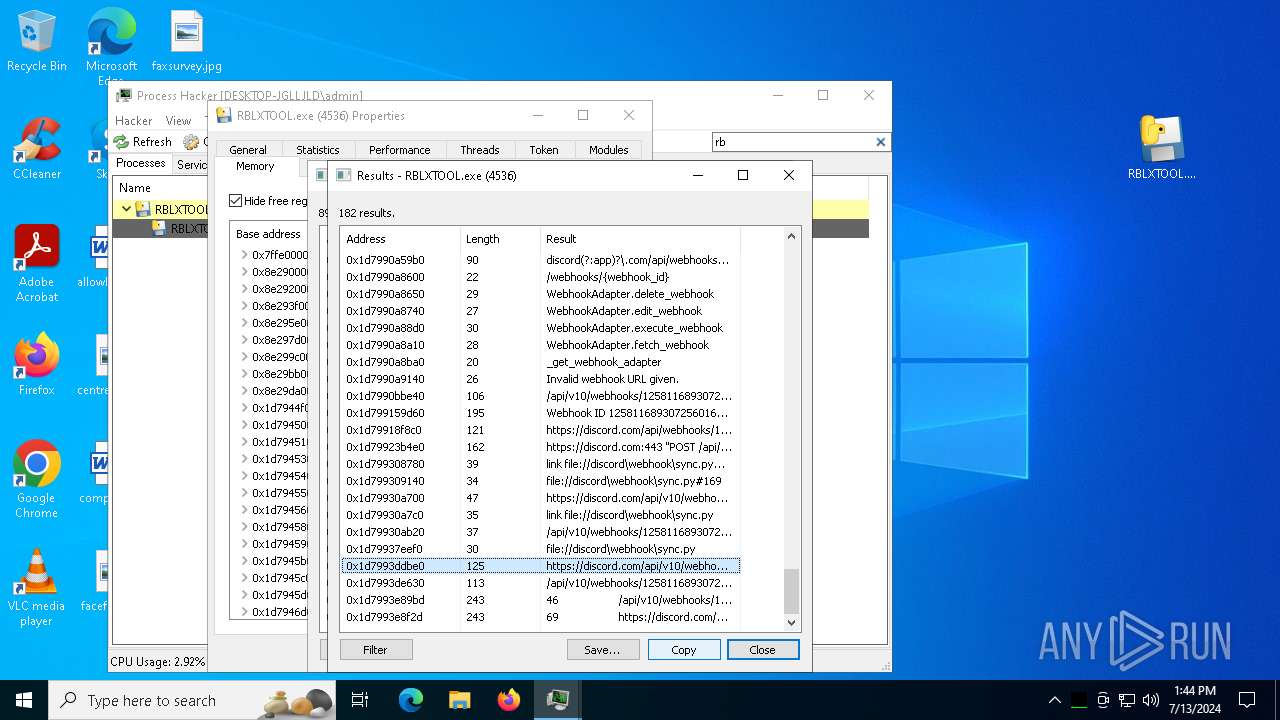
Task: Expand memory region 0x1d7945b
Action: coord(244,561)
